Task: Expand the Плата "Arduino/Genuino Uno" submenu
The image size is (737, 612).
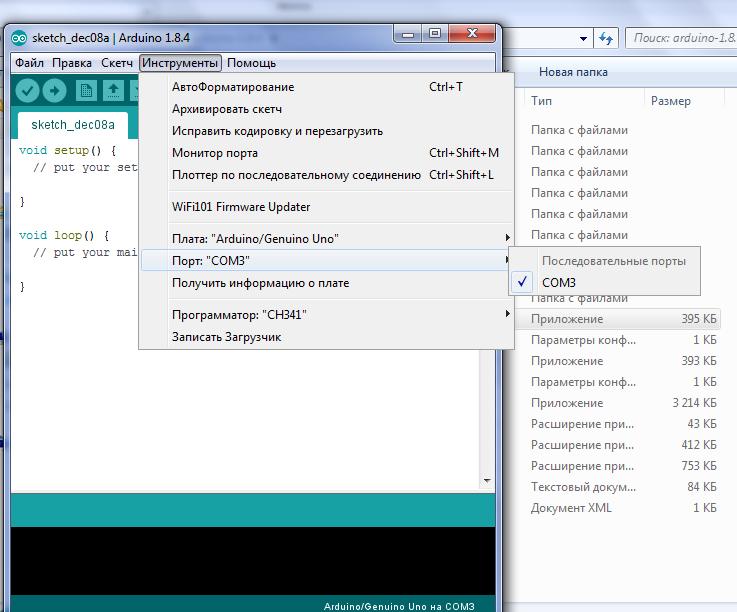Action: (327, 238)
